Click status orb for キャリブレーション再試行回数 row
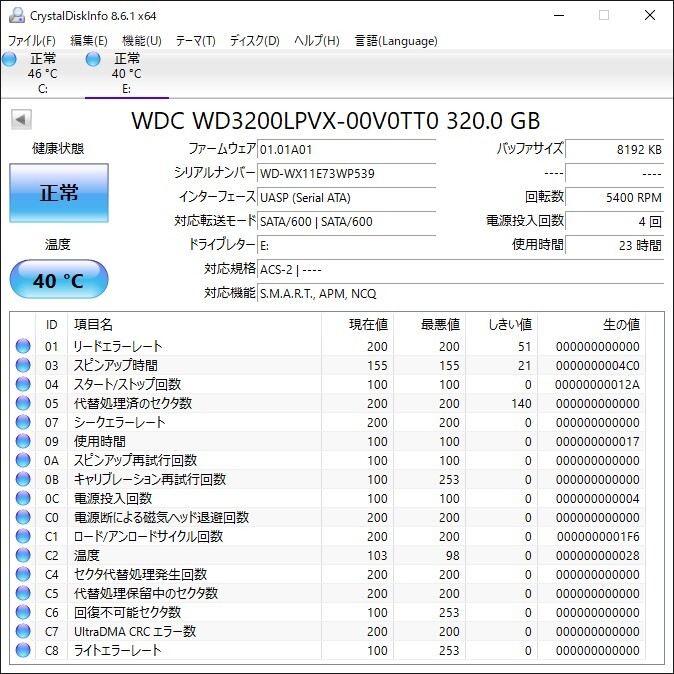Screen dimensions: 674x674 click(x=23, y=479)
